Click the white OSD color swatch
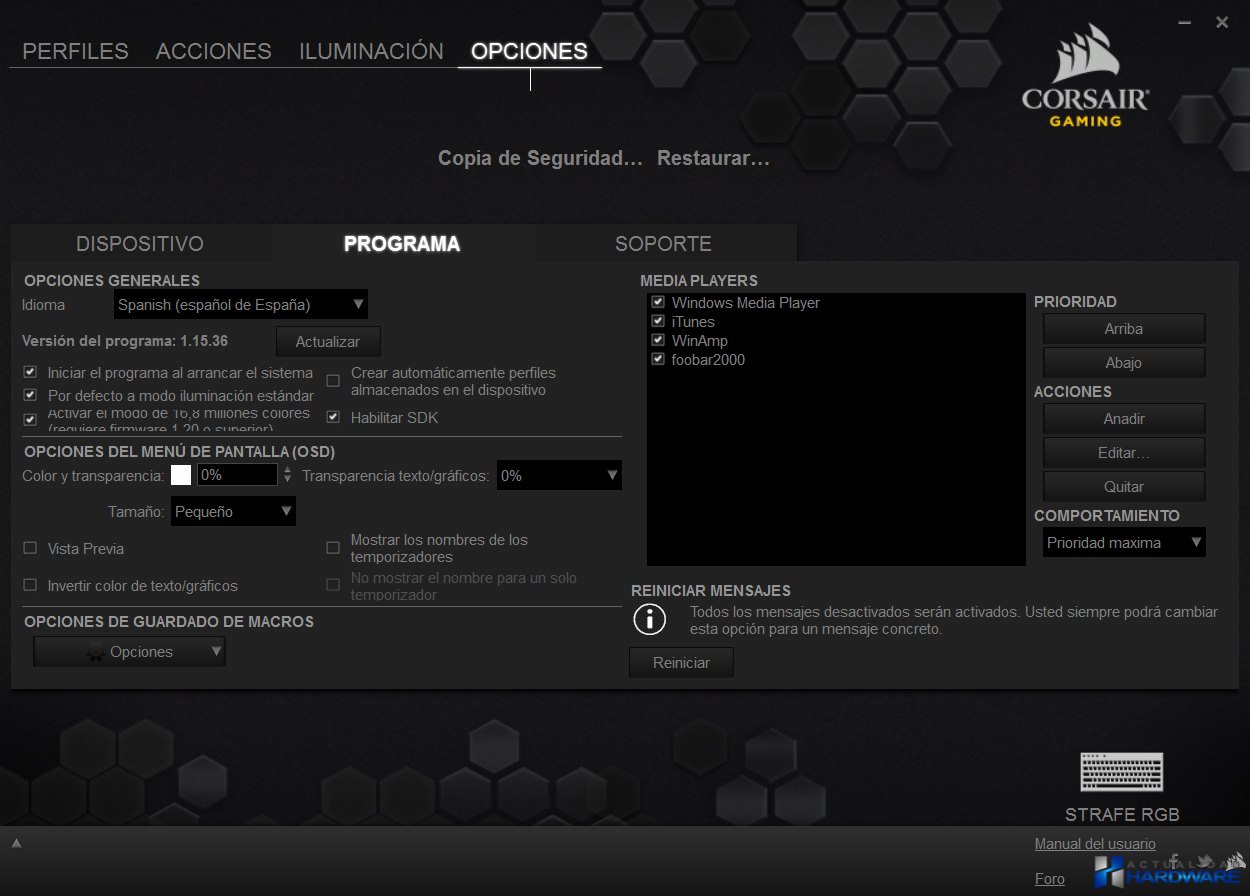Screen dimensions: 1250x896 tap(181, 475)
